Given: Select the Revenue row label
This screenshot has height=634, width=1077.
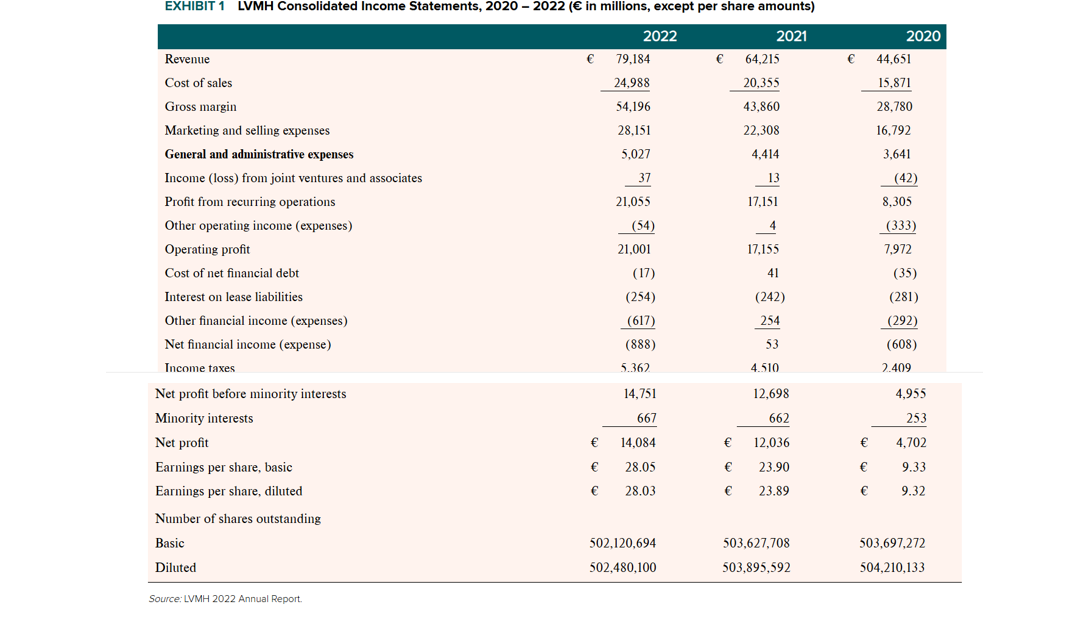Looking at the screenshot, I should point(185,59).
